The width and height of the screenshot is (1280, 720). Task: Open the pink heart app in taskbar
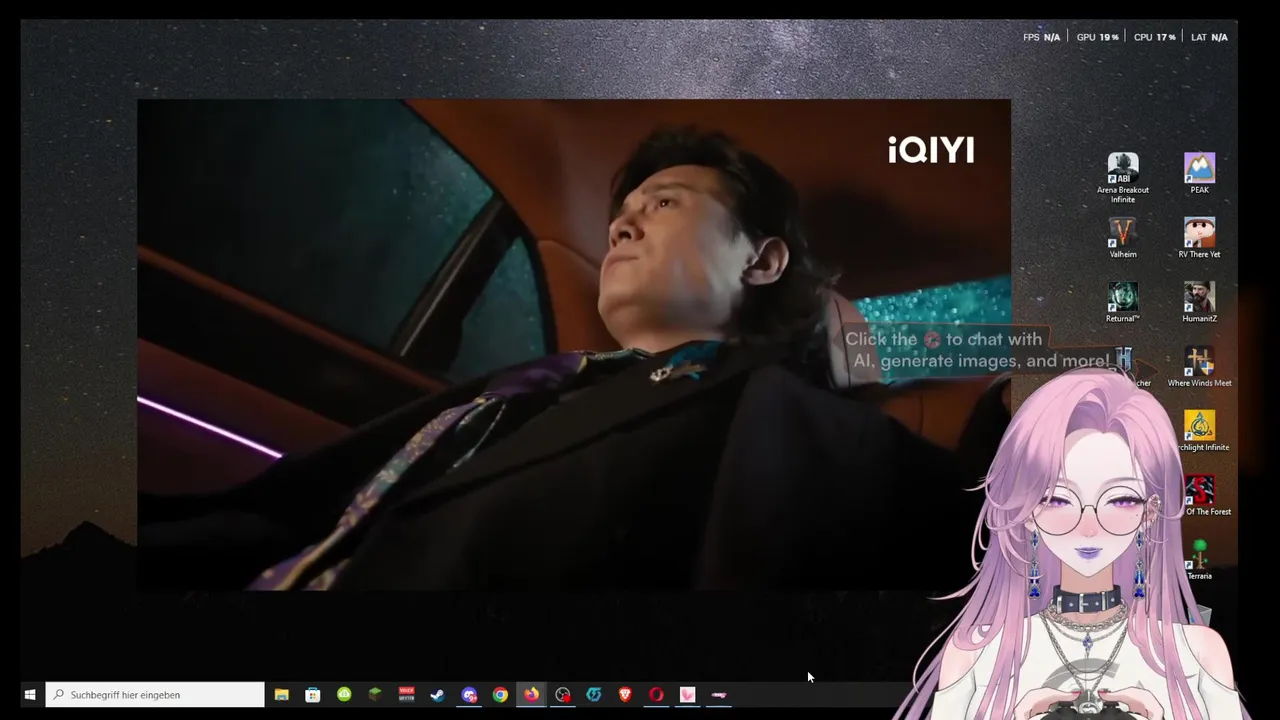pos(687,695)
